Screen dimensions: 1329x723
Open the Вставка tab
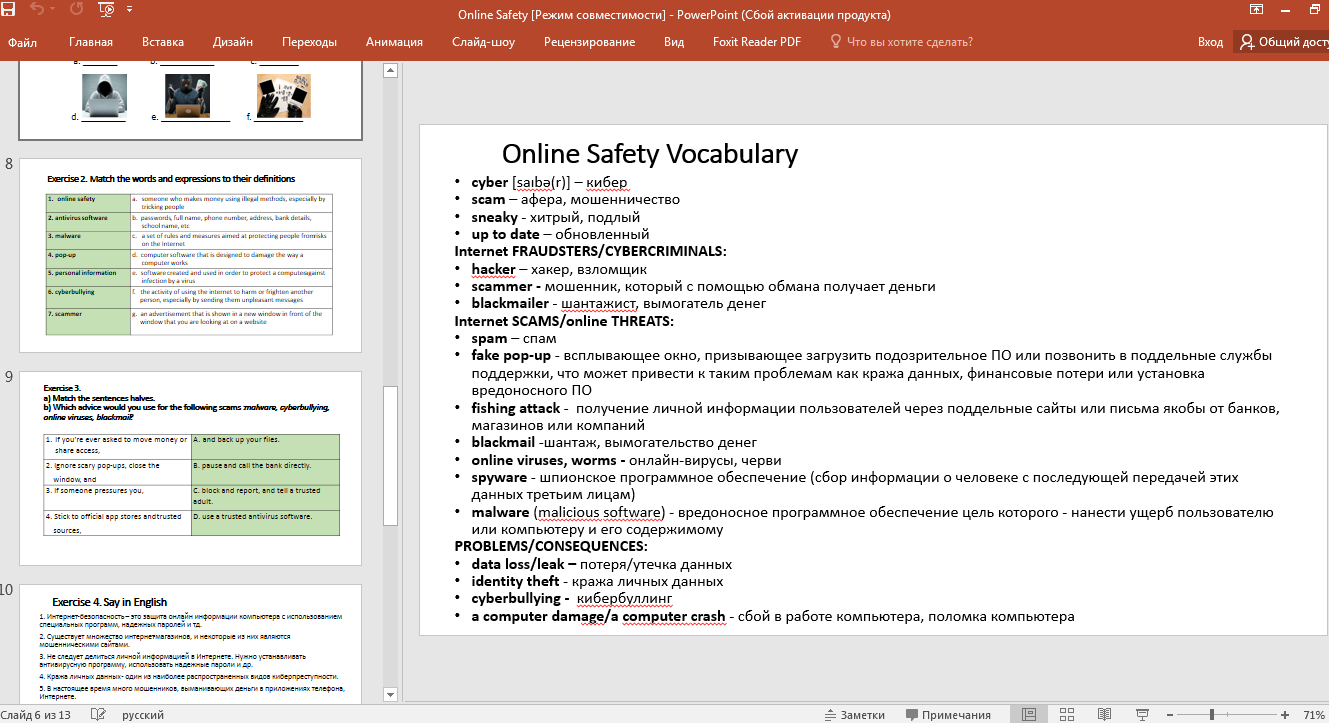(163, 42)
